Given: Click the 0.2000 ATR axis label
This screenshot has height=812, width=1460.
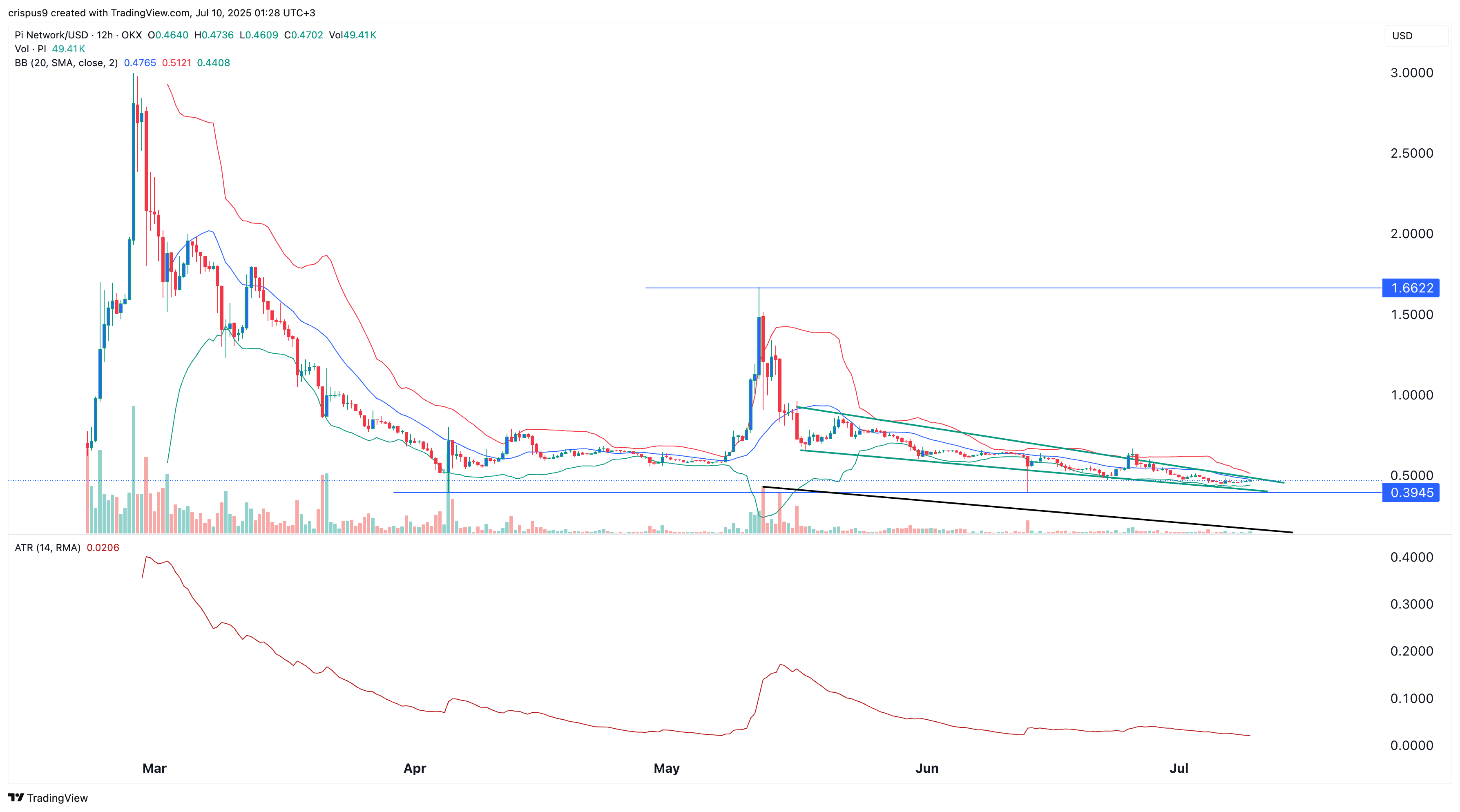Looking at the screenshot, I should coord(1412,651).
